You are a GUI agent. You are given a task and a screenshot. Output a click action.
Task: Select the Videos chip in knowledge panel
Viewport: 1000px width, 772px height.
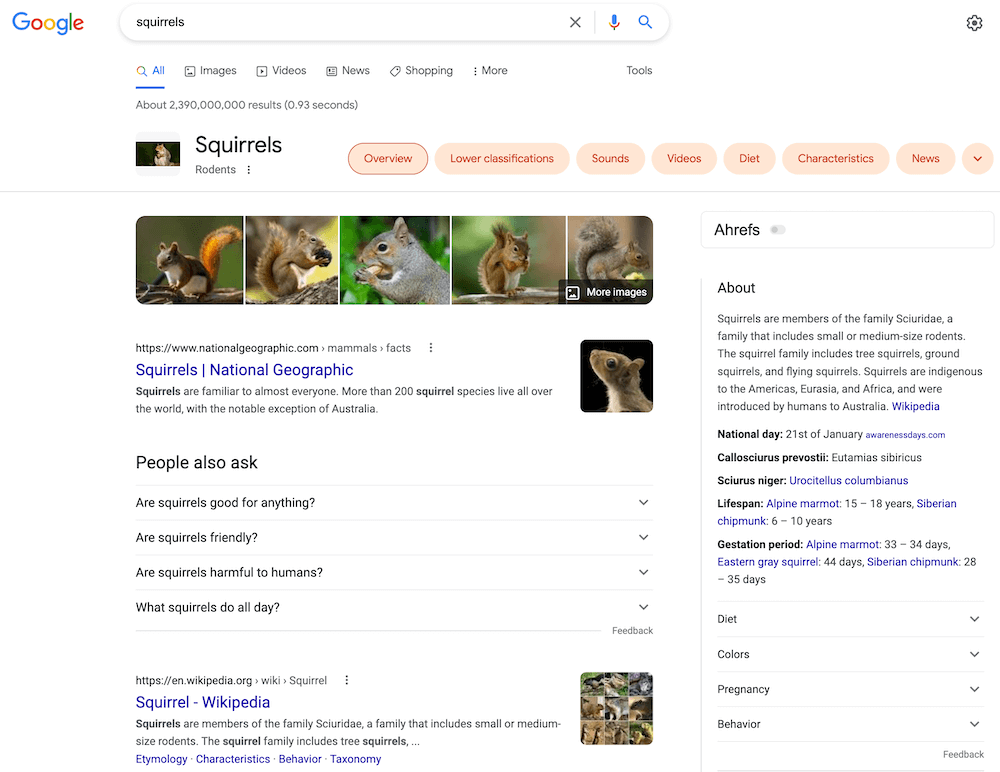pos(684,158)
